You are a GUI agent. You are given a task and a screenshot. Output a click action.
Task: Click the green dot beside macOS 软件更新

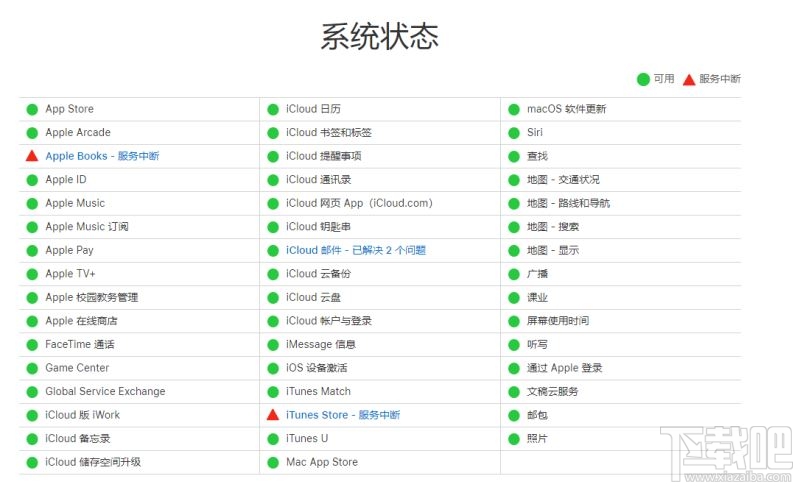click(x=514, y=109)
